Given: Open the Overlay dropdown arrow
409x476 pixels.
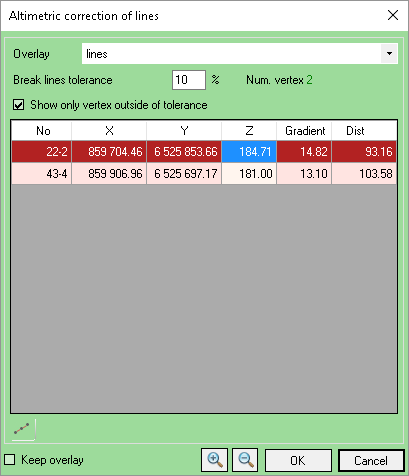Looking at the screenshot, I should click(x=389, y=54).
